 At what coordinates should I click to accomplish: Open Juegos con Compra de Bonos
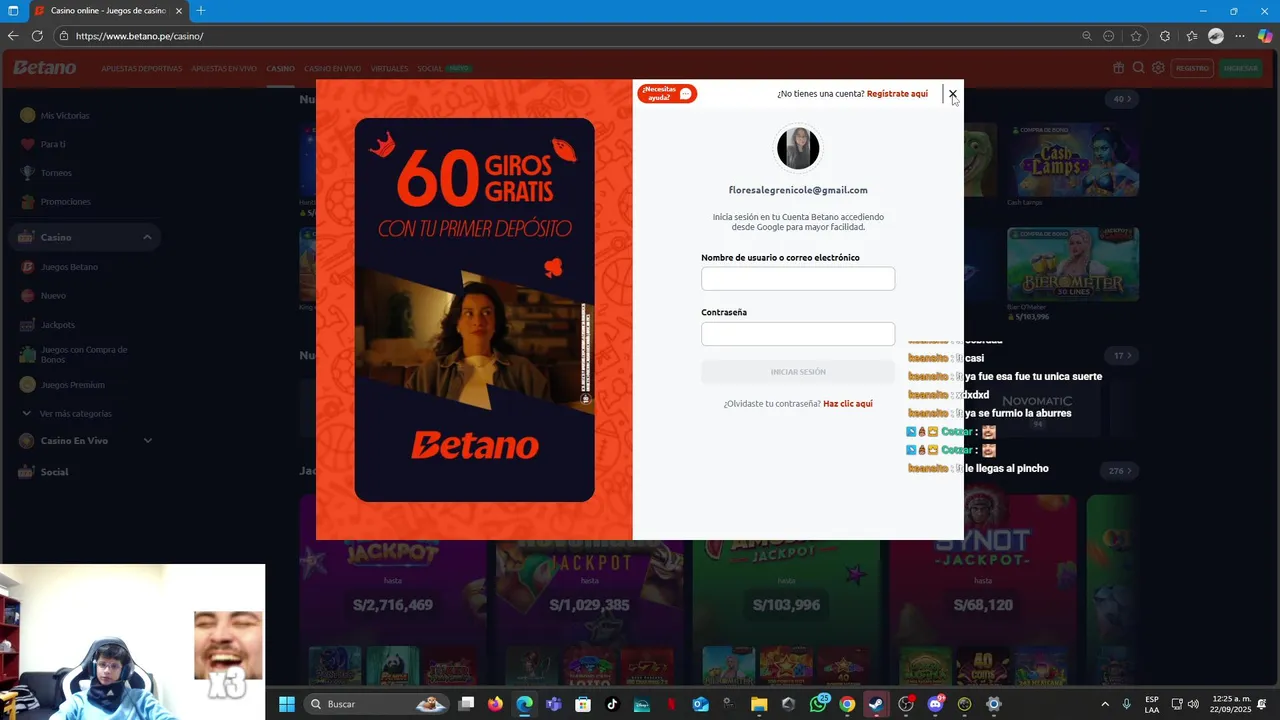(84, 354)
